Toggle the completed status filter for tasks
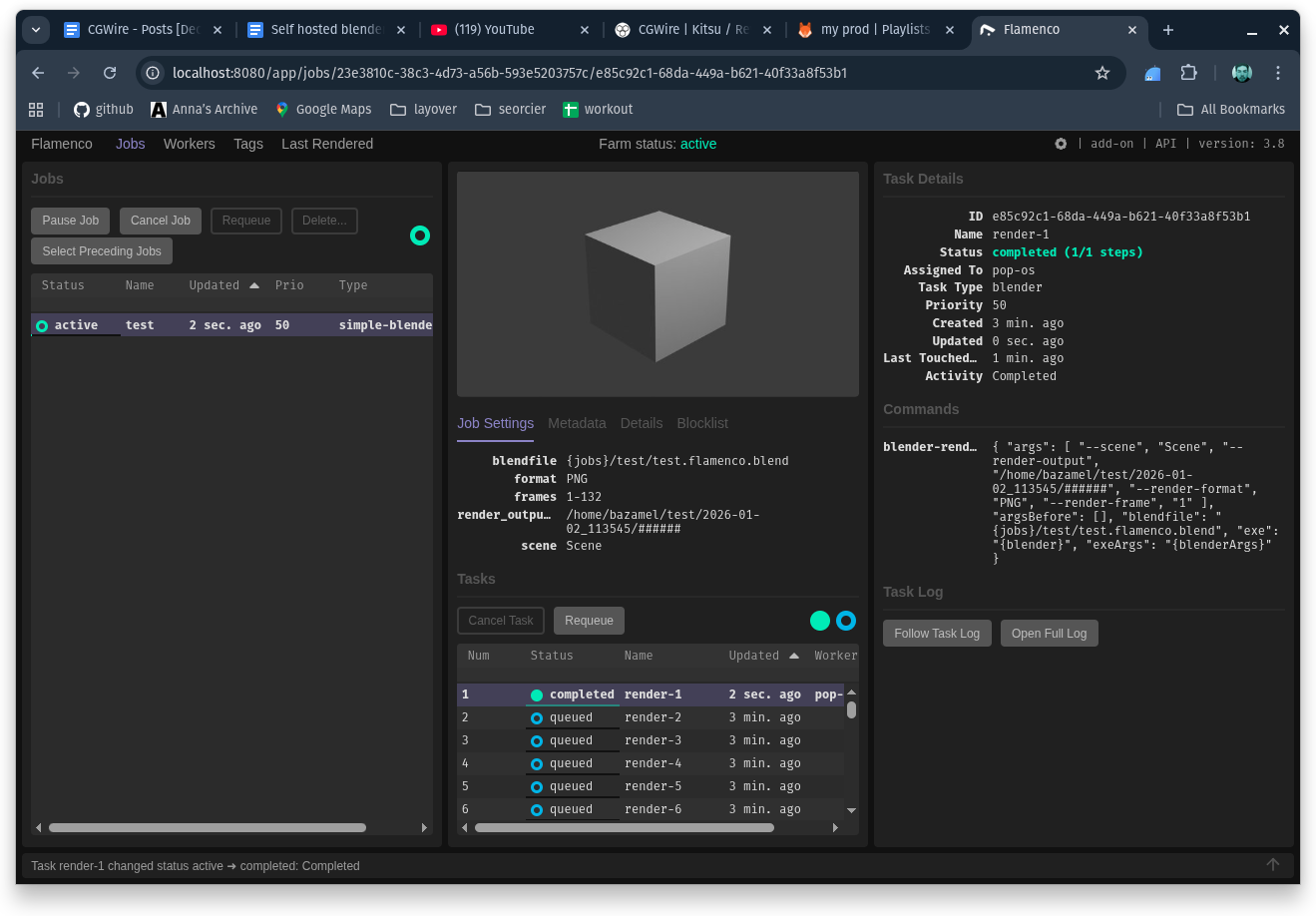The height and width of the screenshot is (916, 1316). (x=820, y=621)
